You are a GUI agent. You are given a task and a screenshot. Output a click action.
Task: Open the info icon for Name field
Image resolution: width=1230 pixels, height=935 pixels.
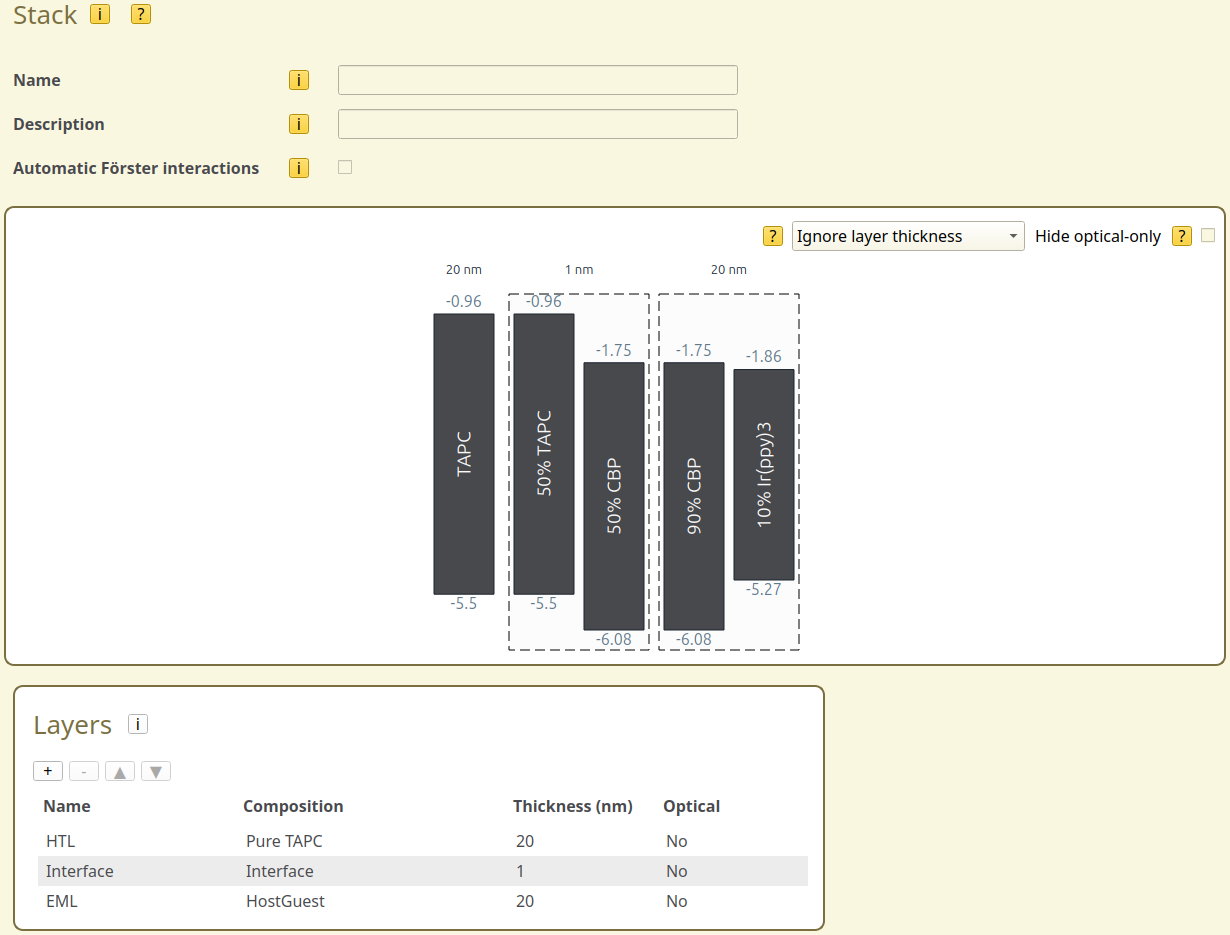pos(298,80)
